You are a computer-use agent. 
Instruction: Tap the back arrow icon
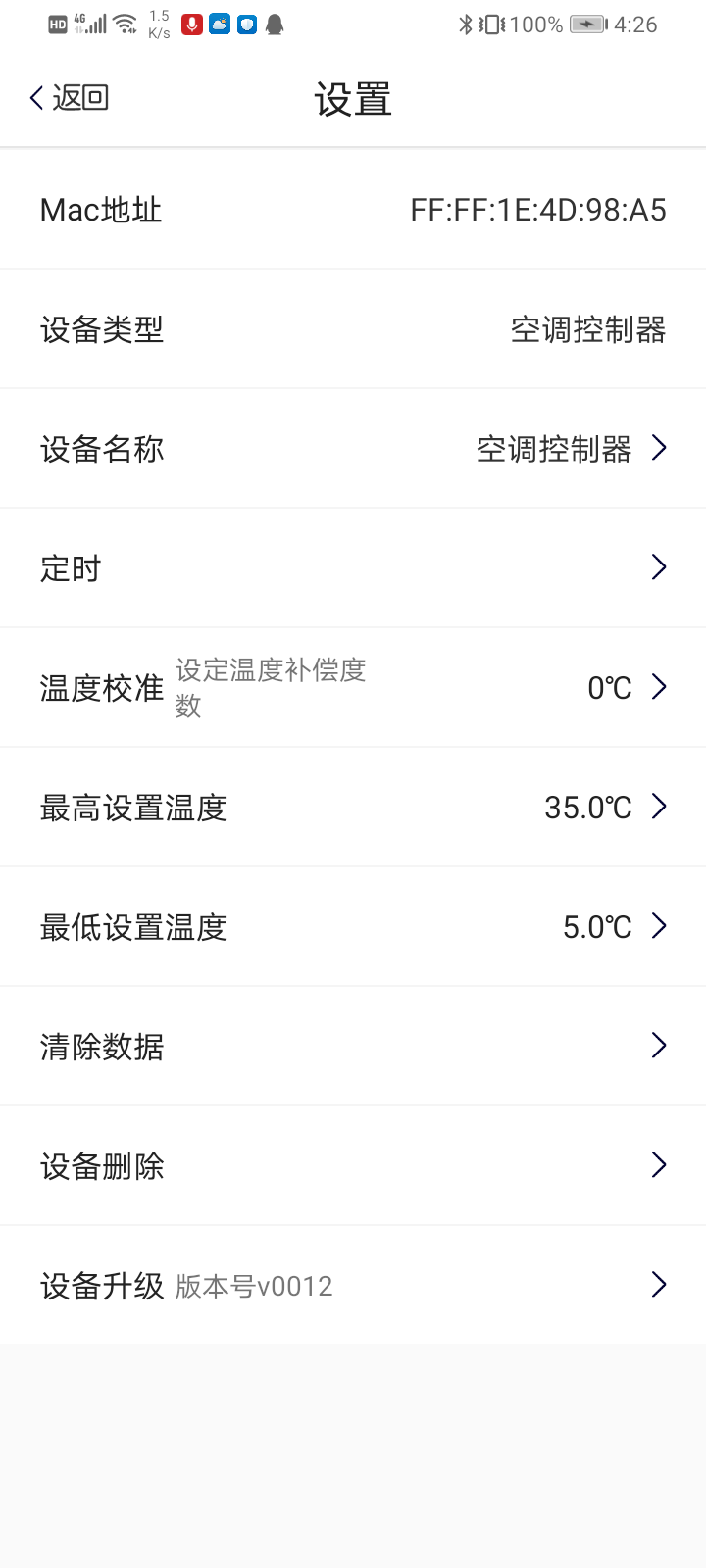pos(37,98)
